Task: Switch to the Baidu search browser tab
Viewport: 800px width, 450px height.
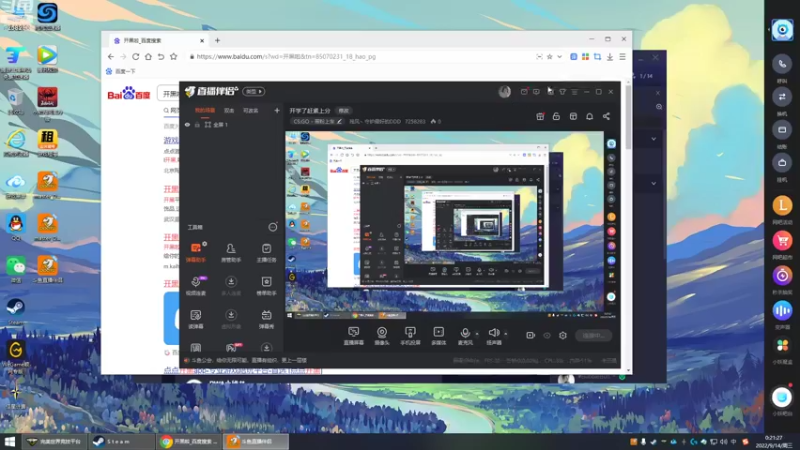Action: click(x=158, y=40)
